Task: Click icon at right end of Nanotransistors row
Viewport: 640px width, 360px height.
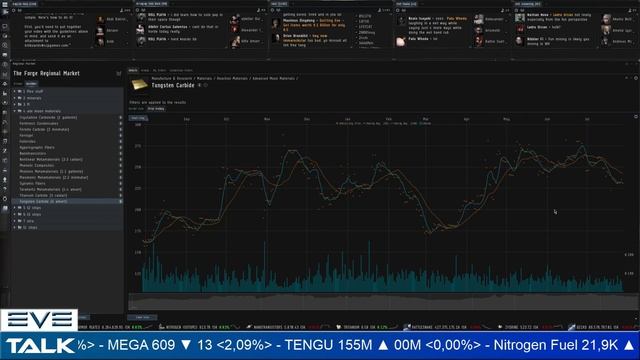Action: (120, 153)
